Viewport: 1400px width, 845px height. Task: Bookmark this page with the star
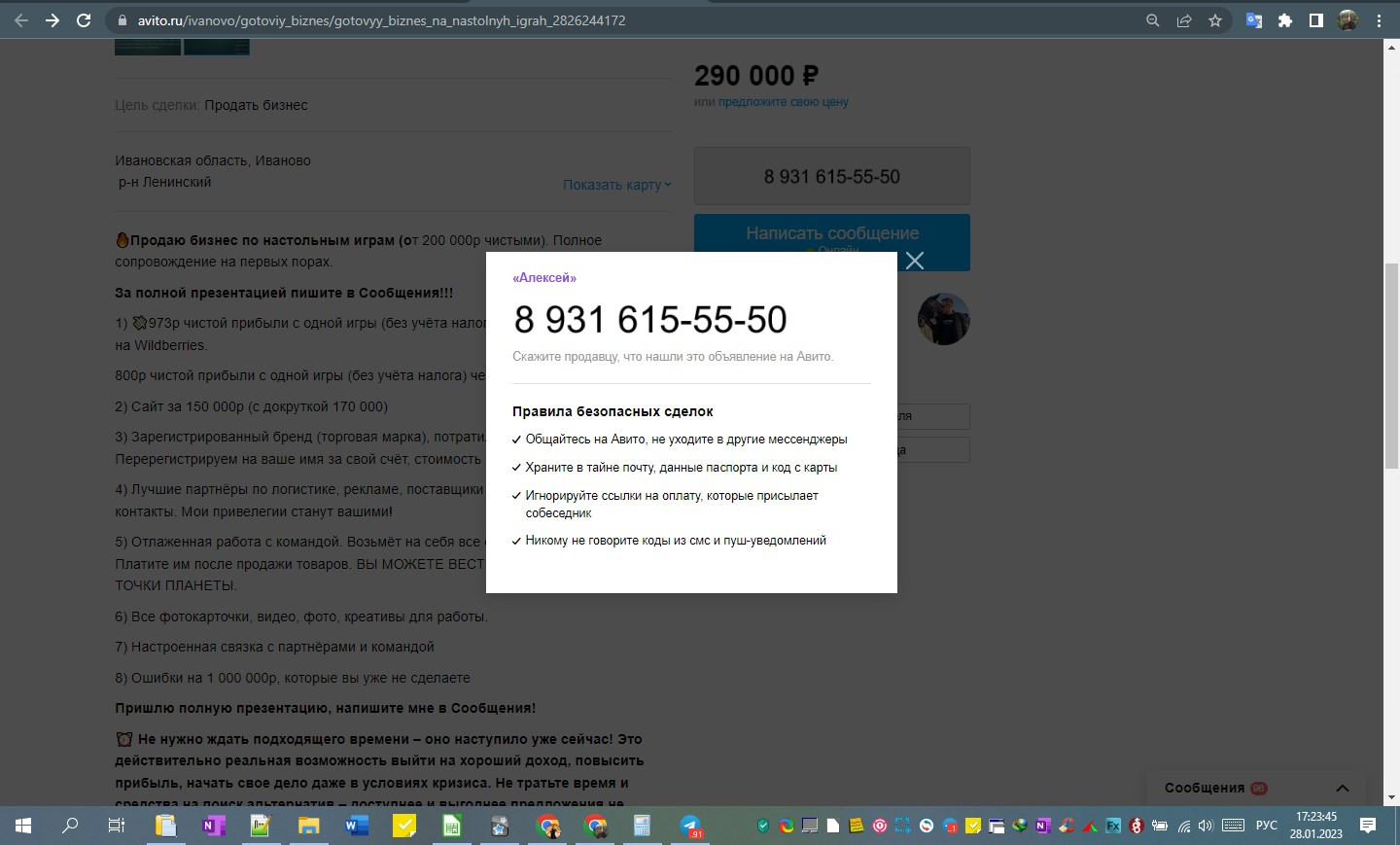coord(1215,20)
